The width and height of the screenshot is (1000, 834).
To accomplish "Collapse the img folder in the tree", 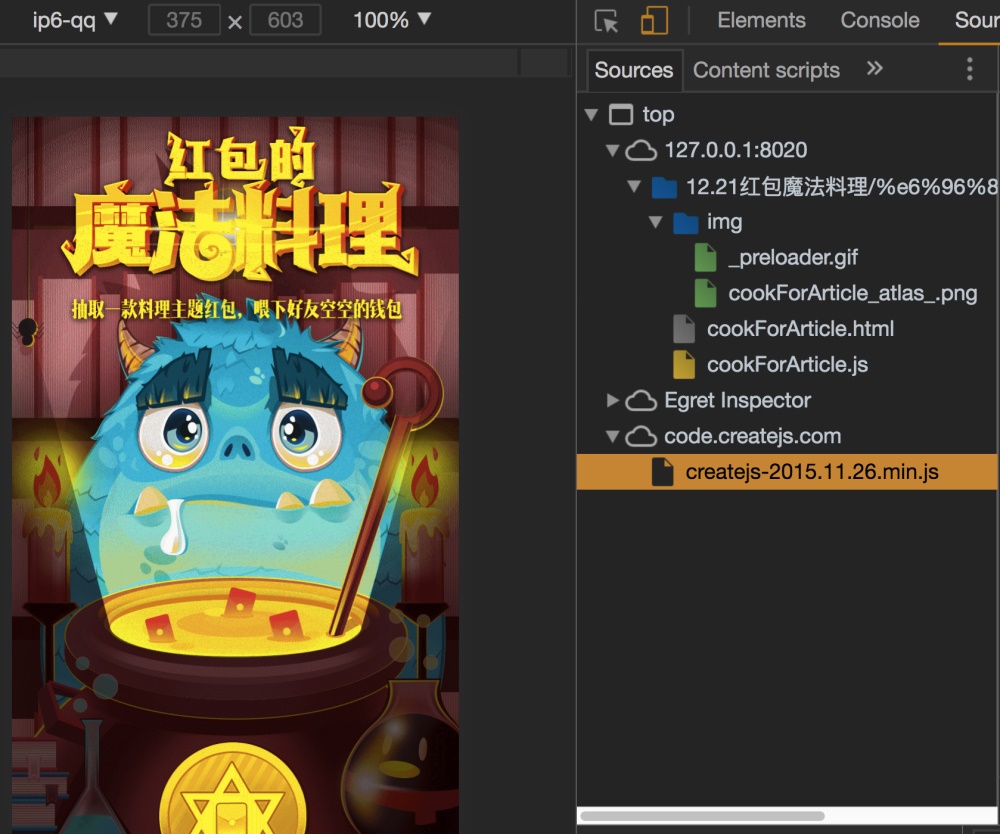I will [x=656, y=222].
